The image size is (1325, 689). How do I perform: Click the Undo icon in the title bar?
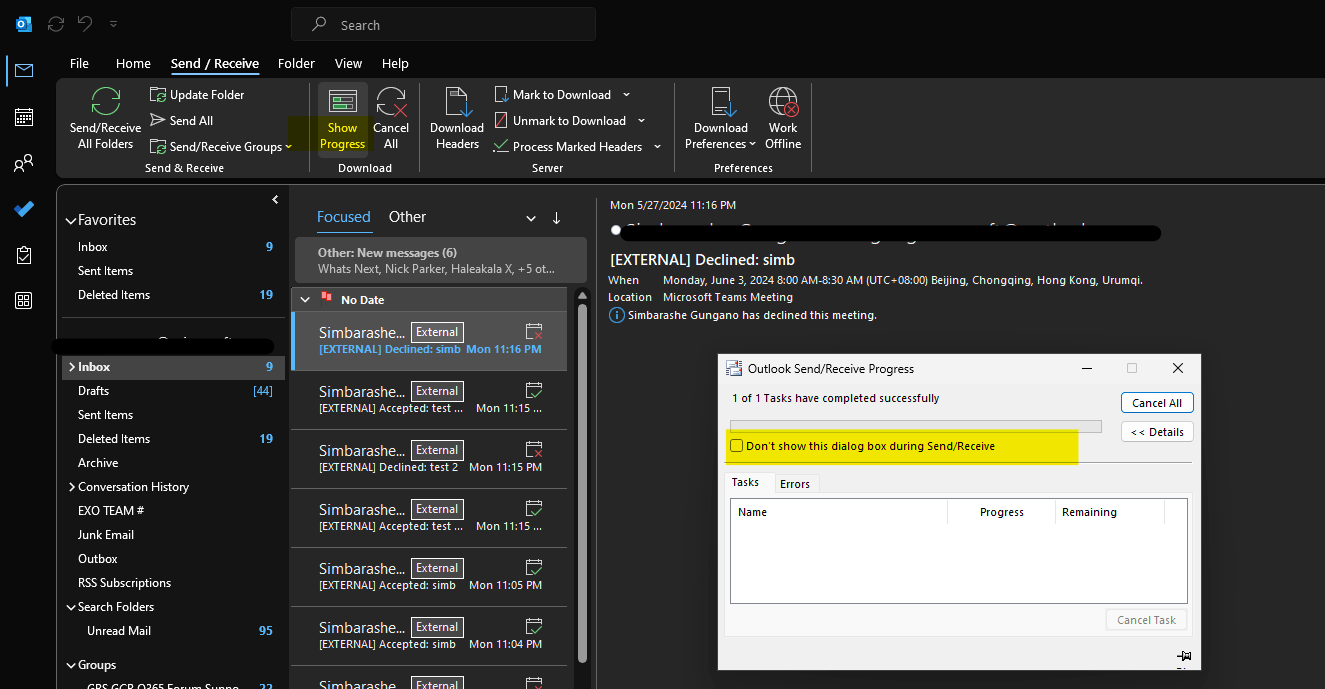[x=86, y=23]
